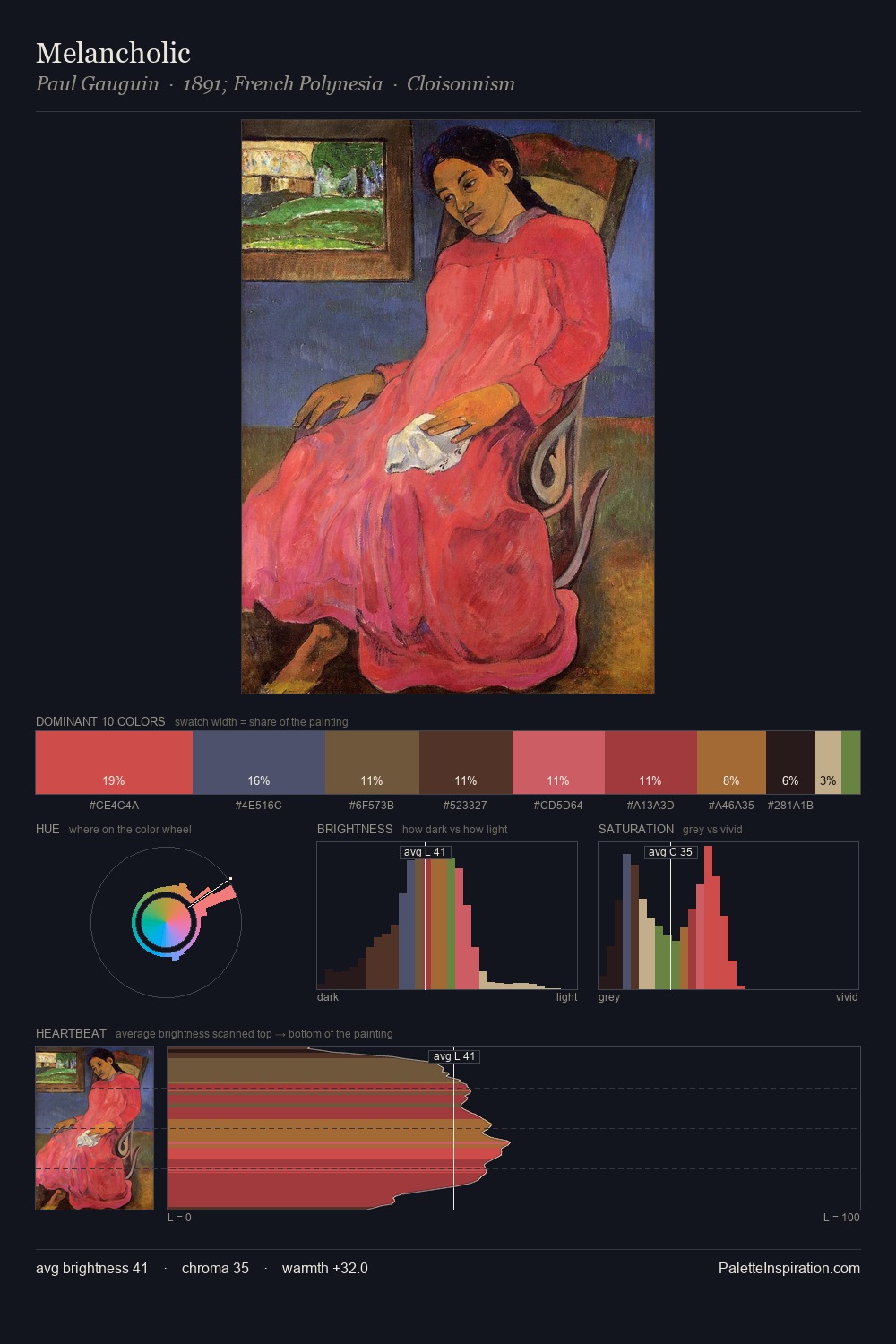Viewport: 896px width, 1344px height.
Task: Click the avg brightness 41 footer stat
Action: click(x=92, y=1268)
